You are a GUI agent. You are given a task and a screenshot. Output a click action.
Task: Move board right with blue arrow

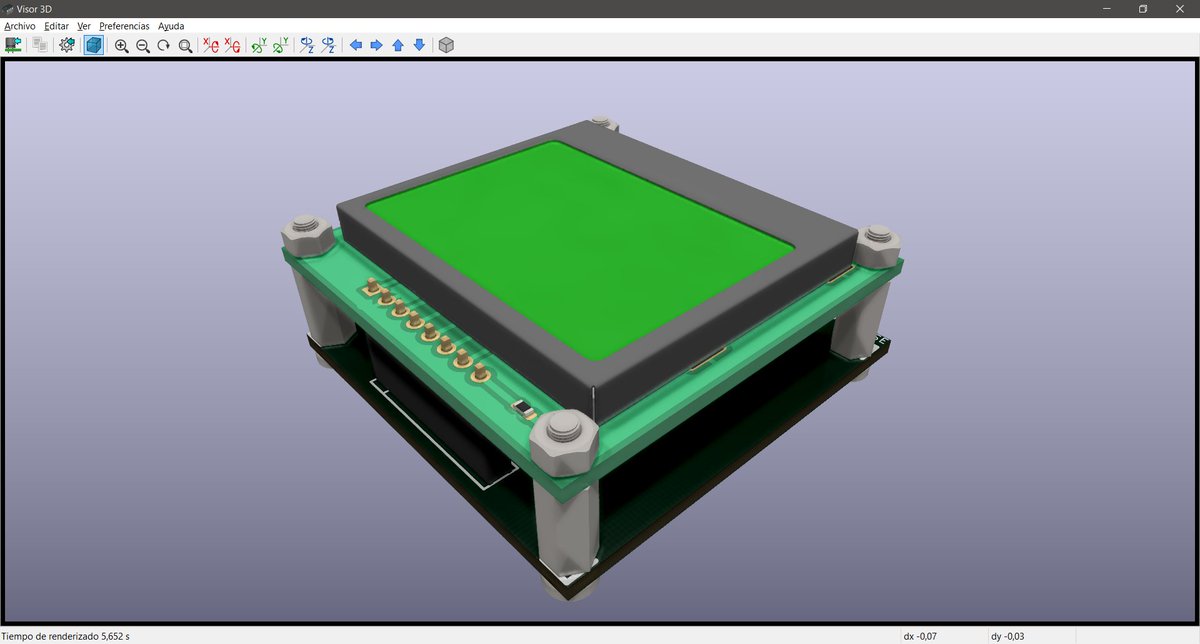coord(376,45)
